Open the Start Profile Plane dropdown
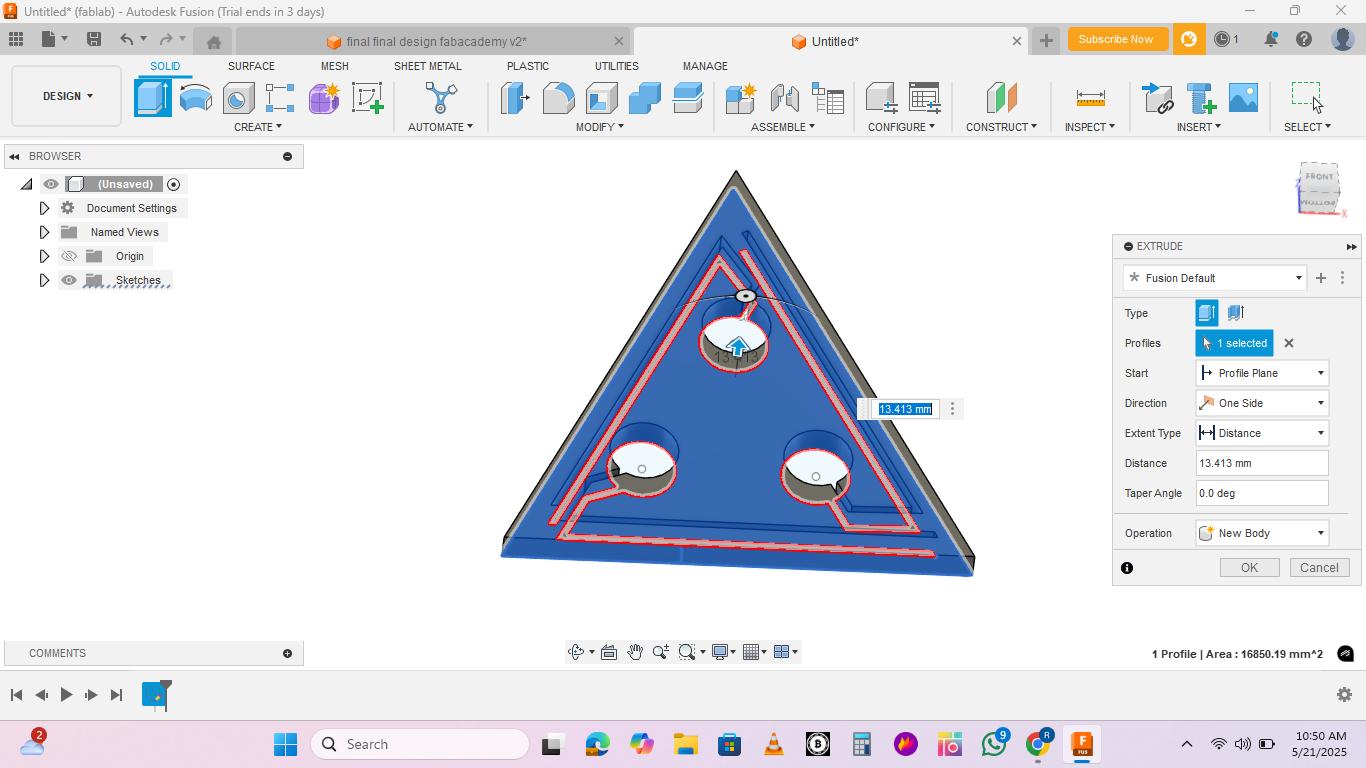The image size is (1366, 768). [1262, 373]
